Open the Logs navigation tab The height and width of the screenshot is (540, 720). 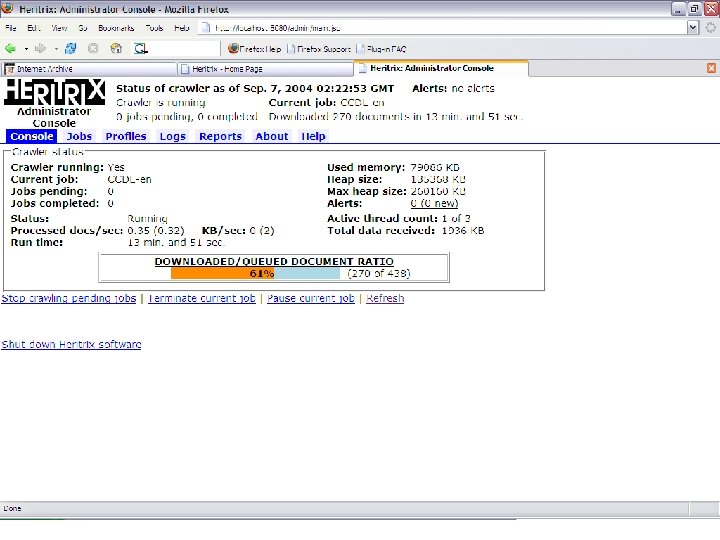click(173, 136)
